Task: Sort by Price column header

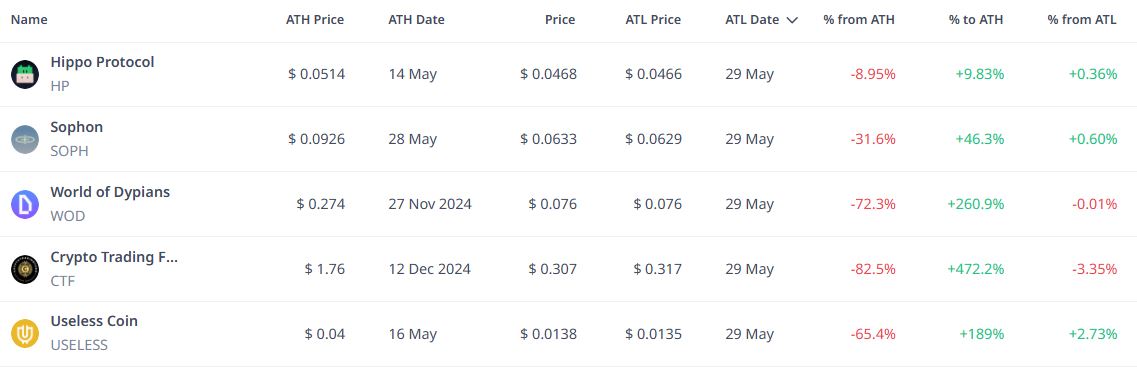Action: [560, 20]
